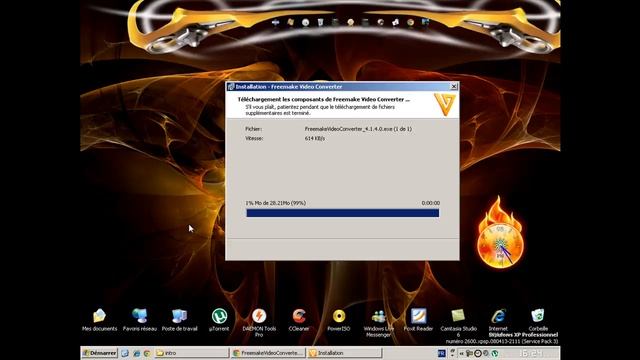Open Poste de travail desktop icon
Screen dimensions: 640x360
pyautogui.click(x=179, y=319)
